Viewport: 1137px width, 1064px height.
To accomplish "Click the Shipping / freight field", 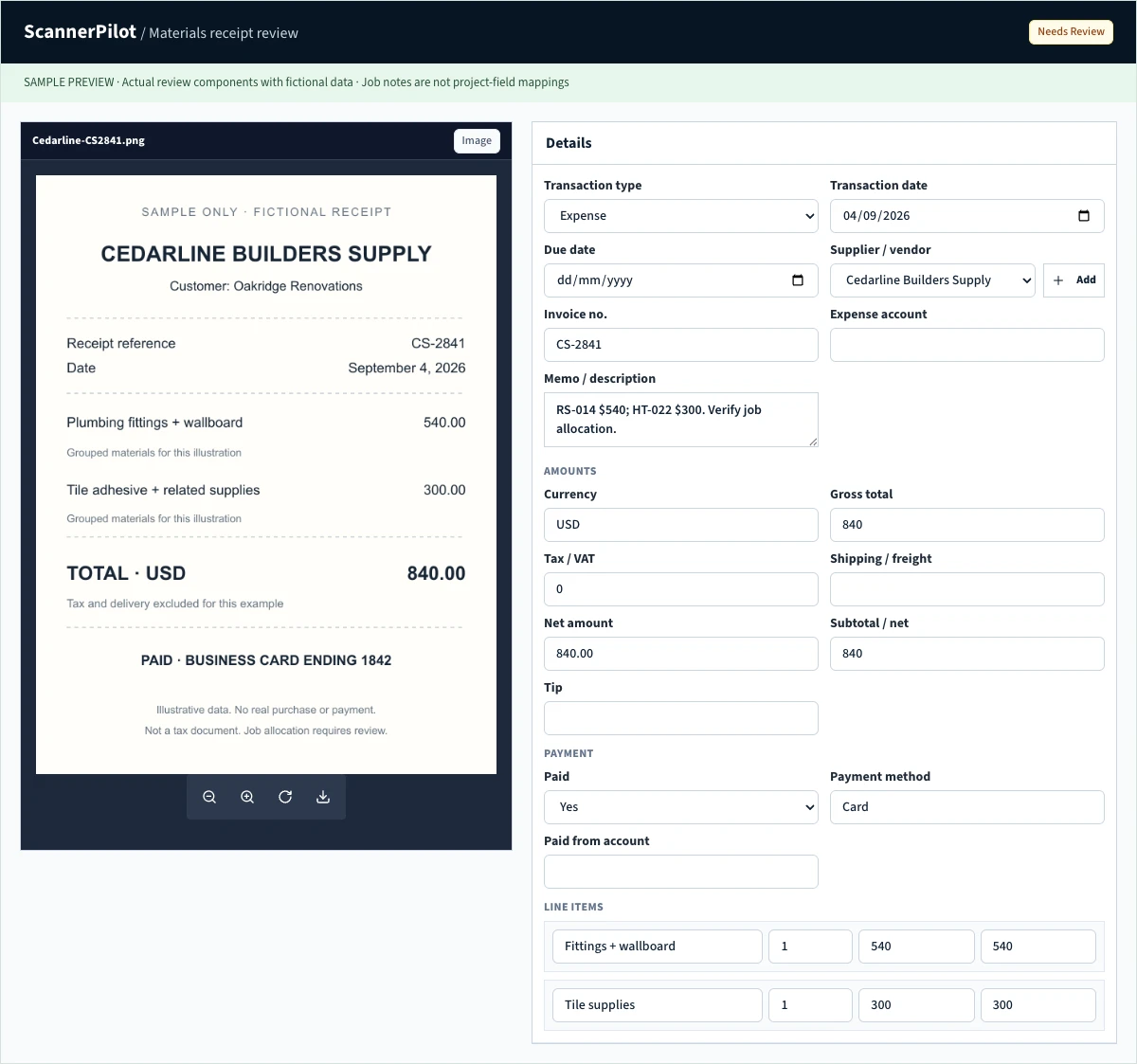I will click(967, 589).
